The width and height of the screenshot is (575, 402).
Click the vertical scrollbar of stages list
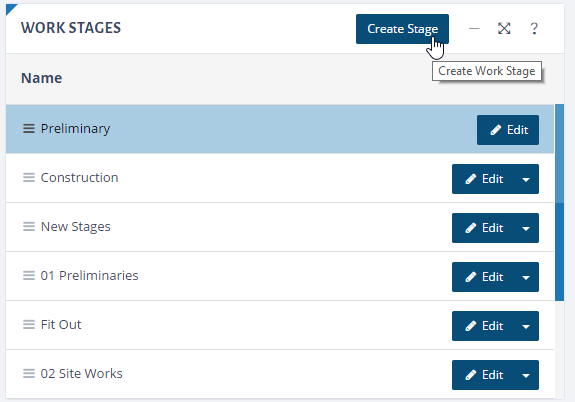click(559, 202)
